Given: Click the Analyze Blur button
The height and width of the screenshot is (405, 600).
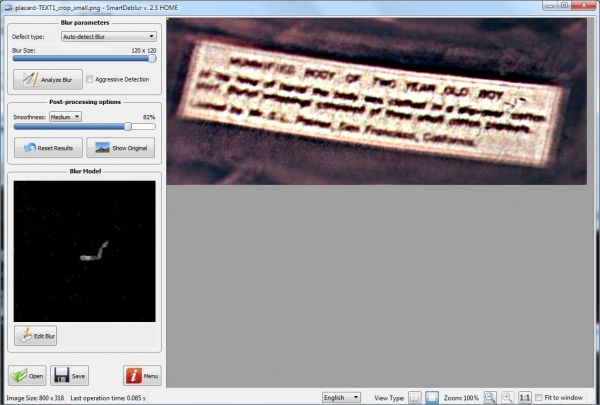Looking at the screenshot, I should click(x=48, y=79).
